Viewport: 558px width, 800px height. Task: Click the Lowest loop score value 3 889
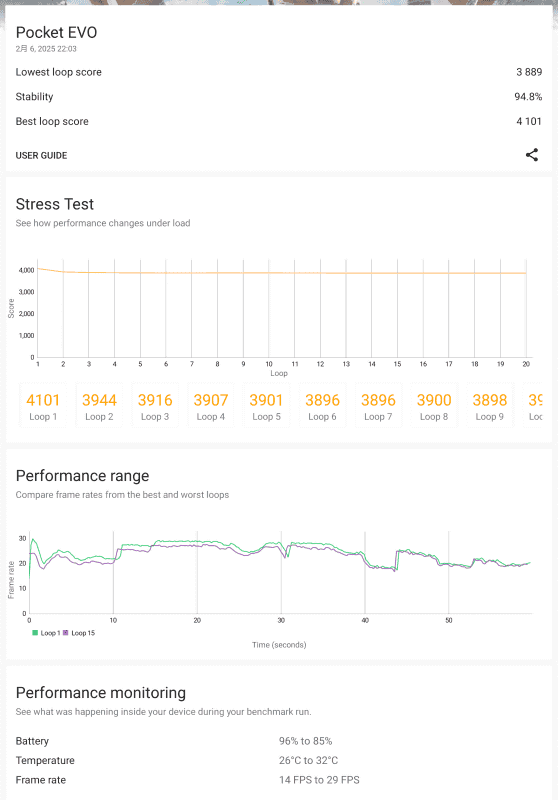(x=529, y=72)
